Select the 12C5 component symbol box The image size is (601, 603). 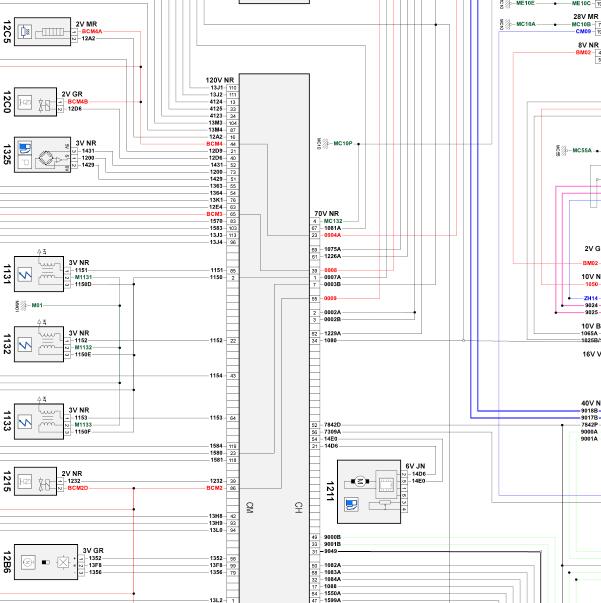tap(42, 32)
